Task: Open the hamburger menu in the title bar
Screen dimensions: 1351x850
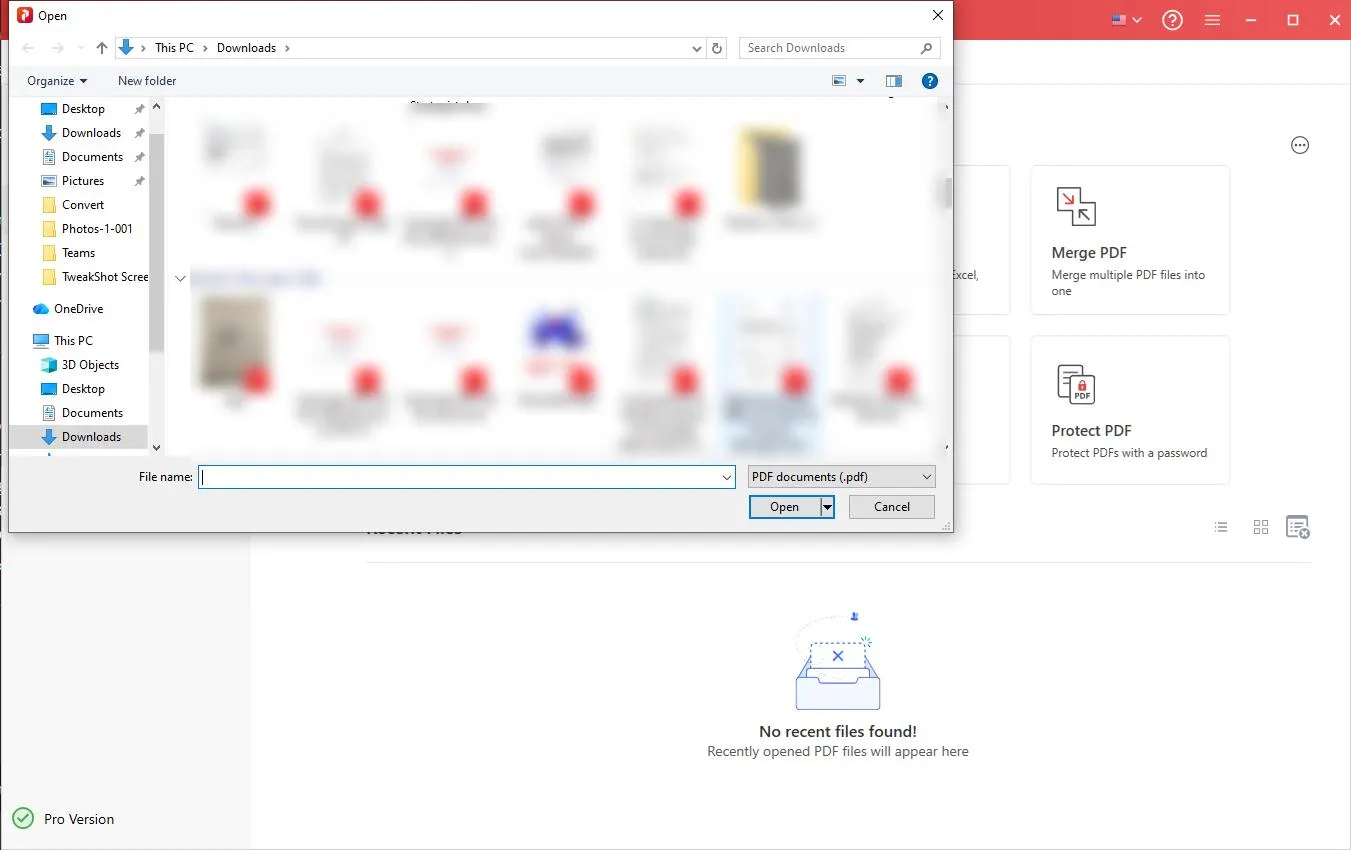Action: (1212, 19)
